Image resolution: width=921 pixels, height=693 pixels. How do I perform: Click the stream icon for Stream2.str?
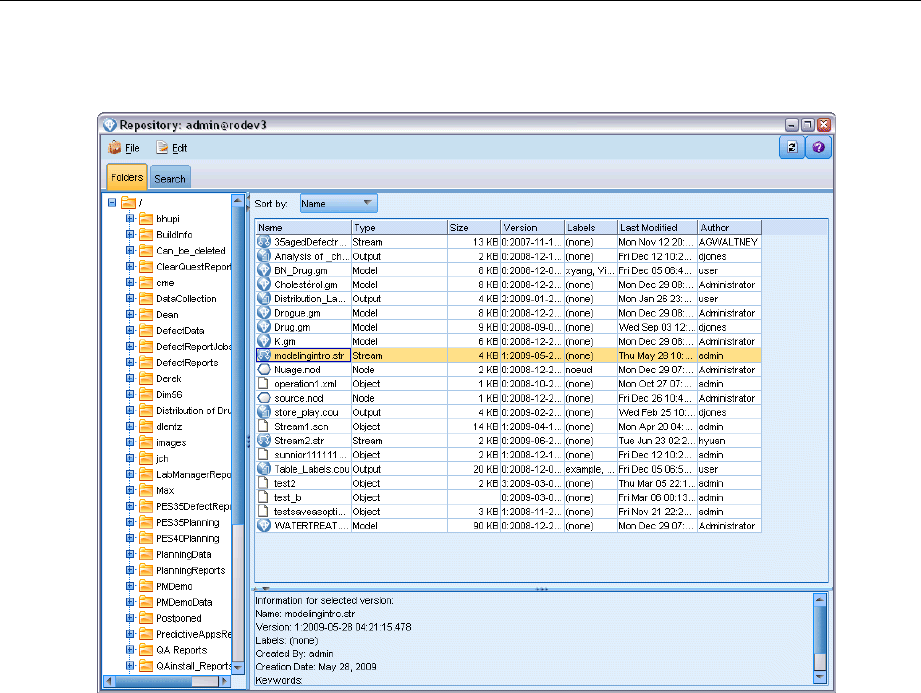coord(265,439)
